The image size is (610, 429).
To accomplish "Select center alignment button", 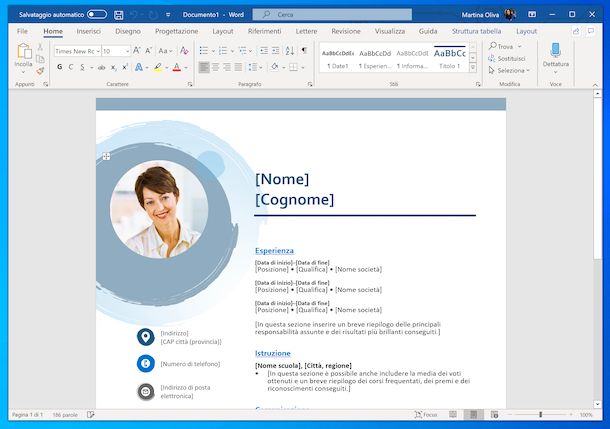I will click(x=215, y=67).
